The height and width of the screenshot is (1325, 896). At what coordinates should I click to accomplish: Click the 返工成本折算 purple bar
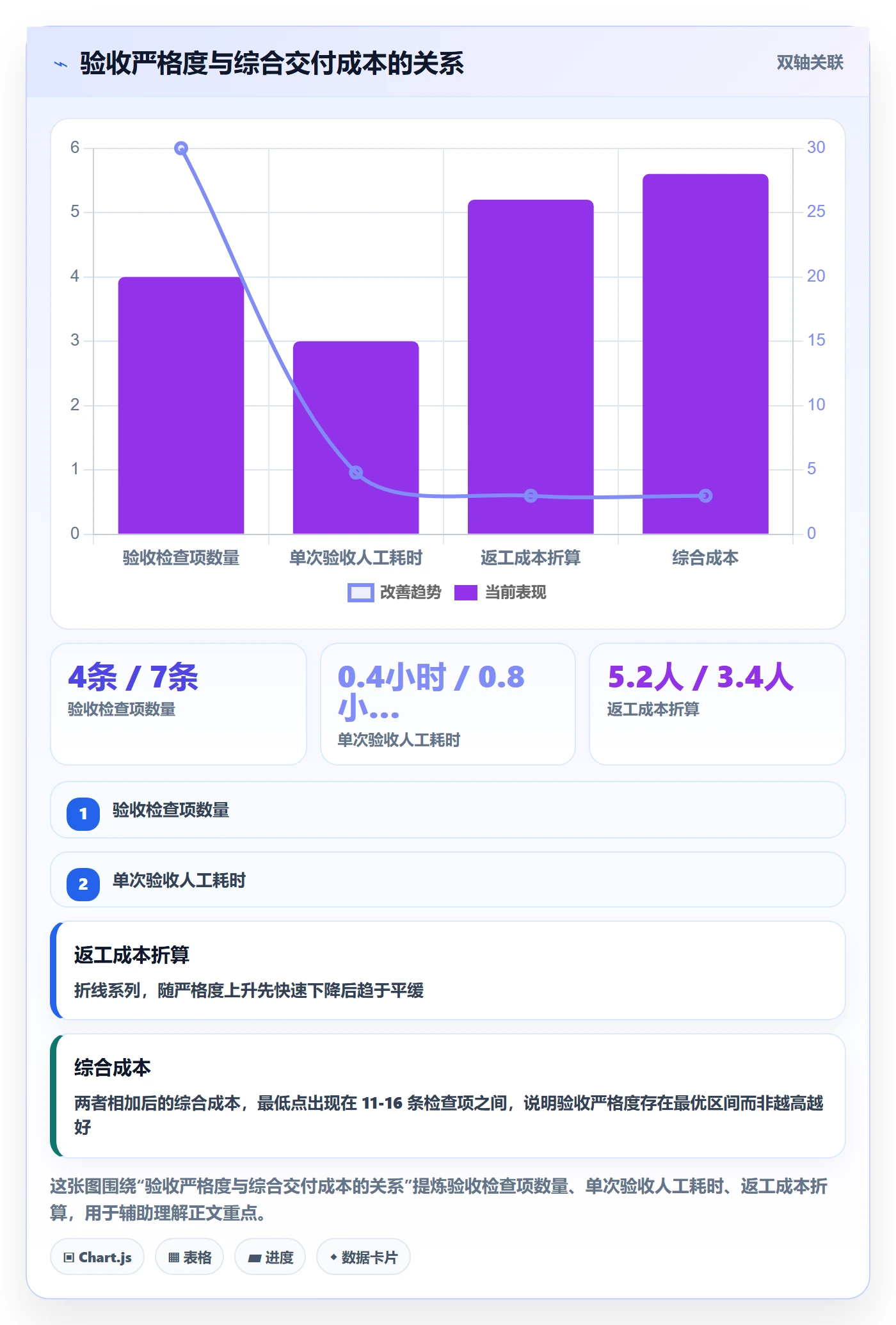point(531,367)
